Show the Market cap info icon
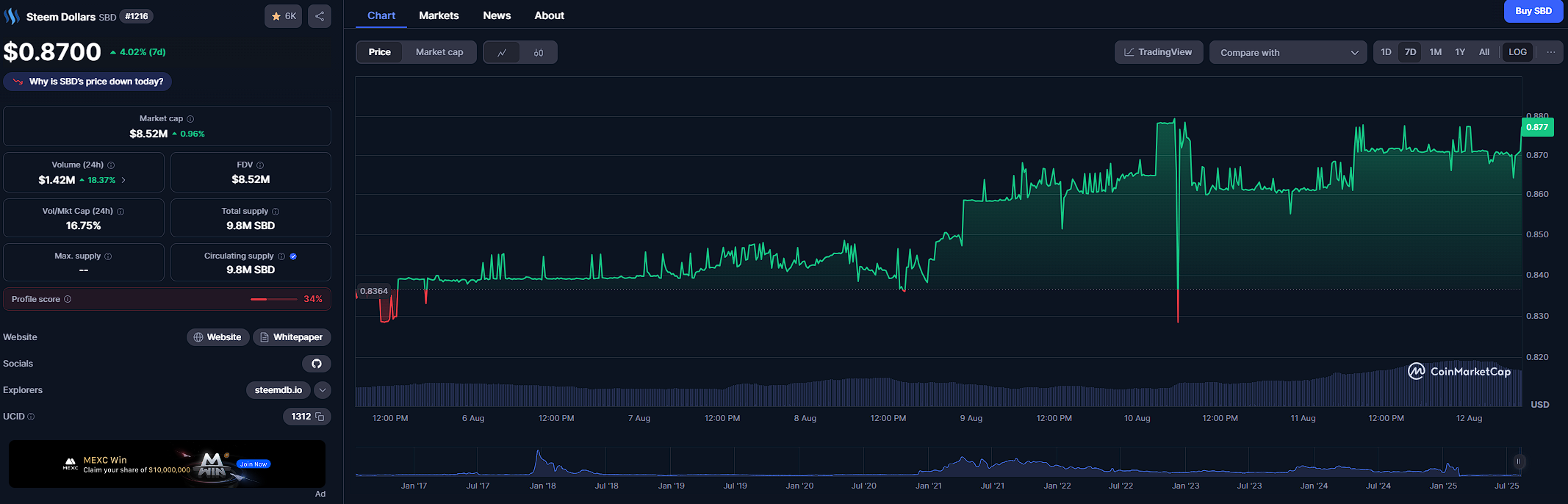Screen dimensions: 1568x504 click(x=190, y=119)
